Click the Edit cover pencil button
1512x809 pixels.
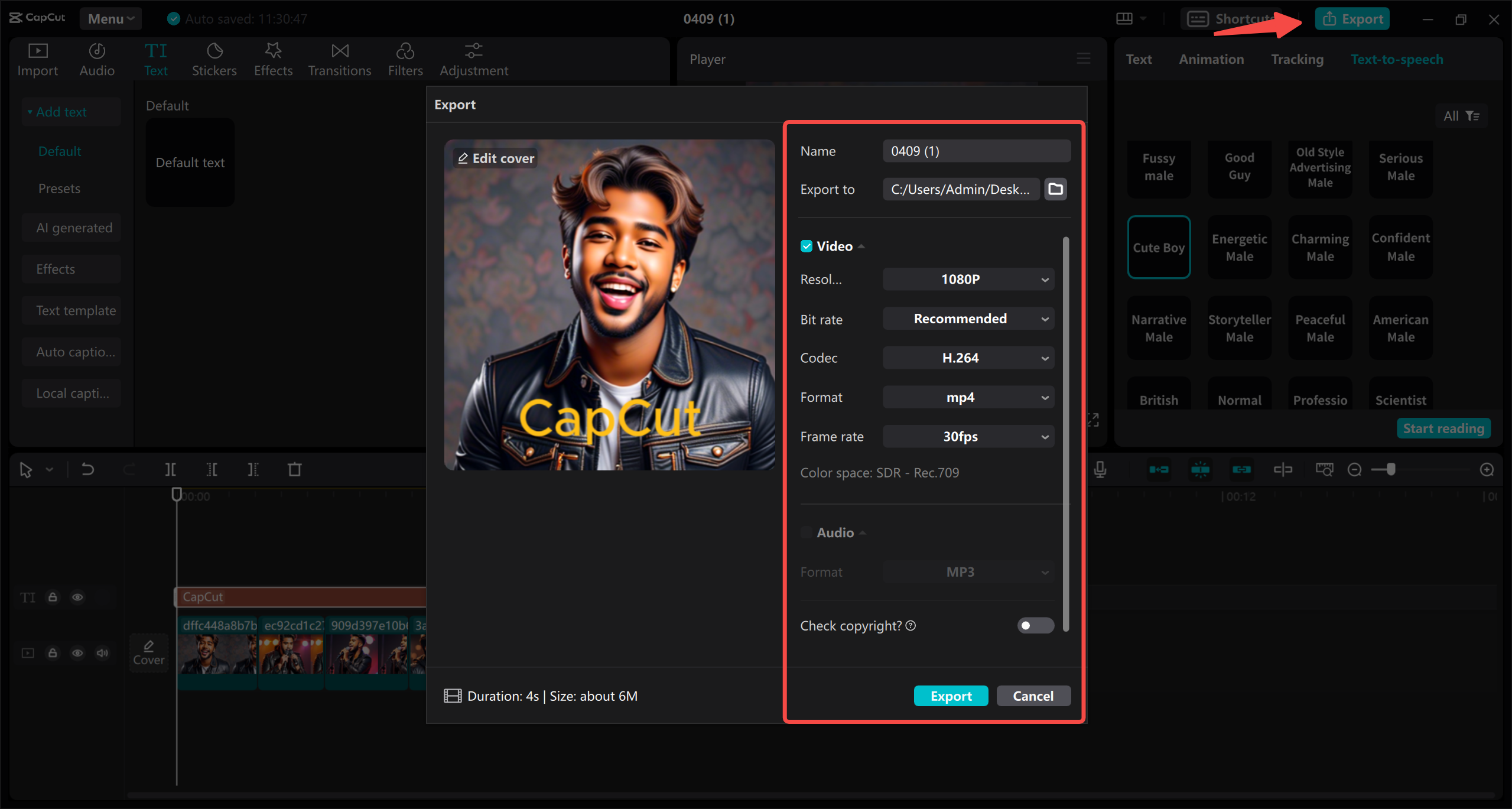496,158
